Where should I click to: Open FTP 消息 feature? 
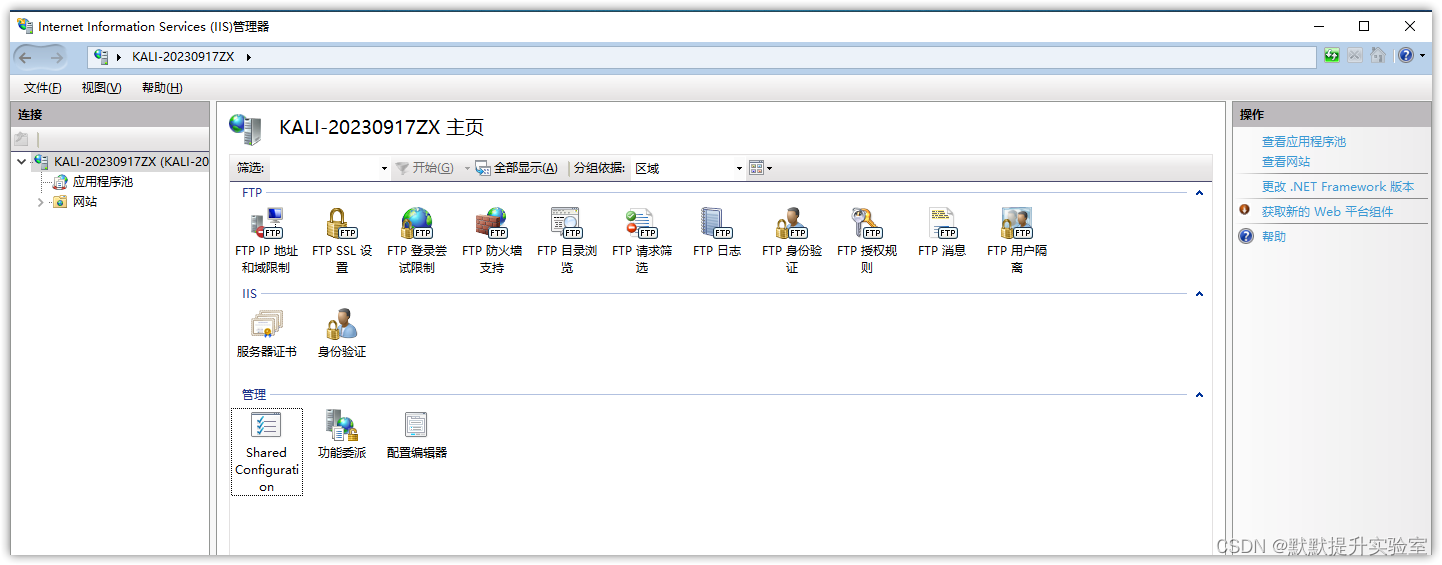pyautogui.click(x=942, y=232)
